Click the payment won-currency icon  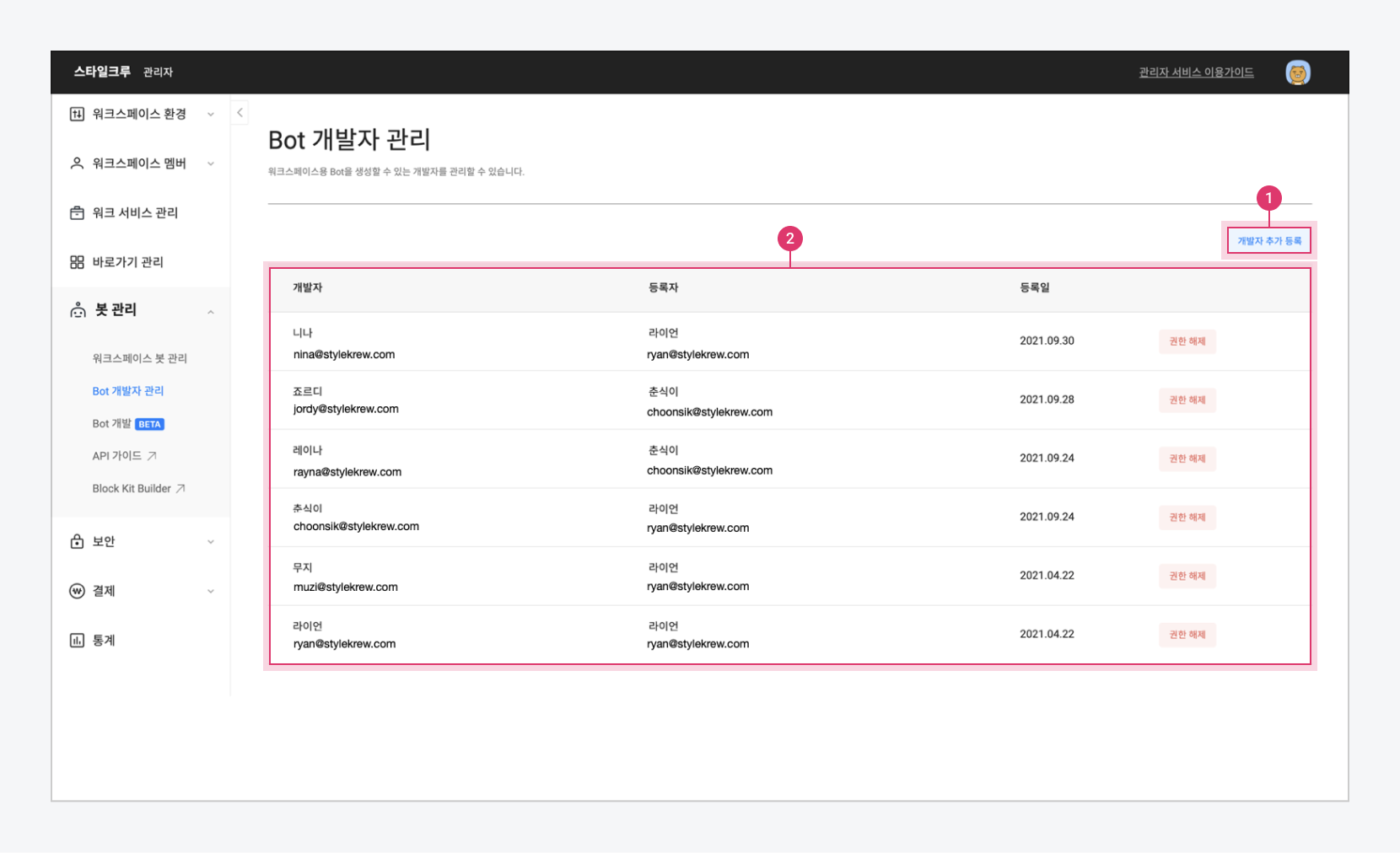77,591
